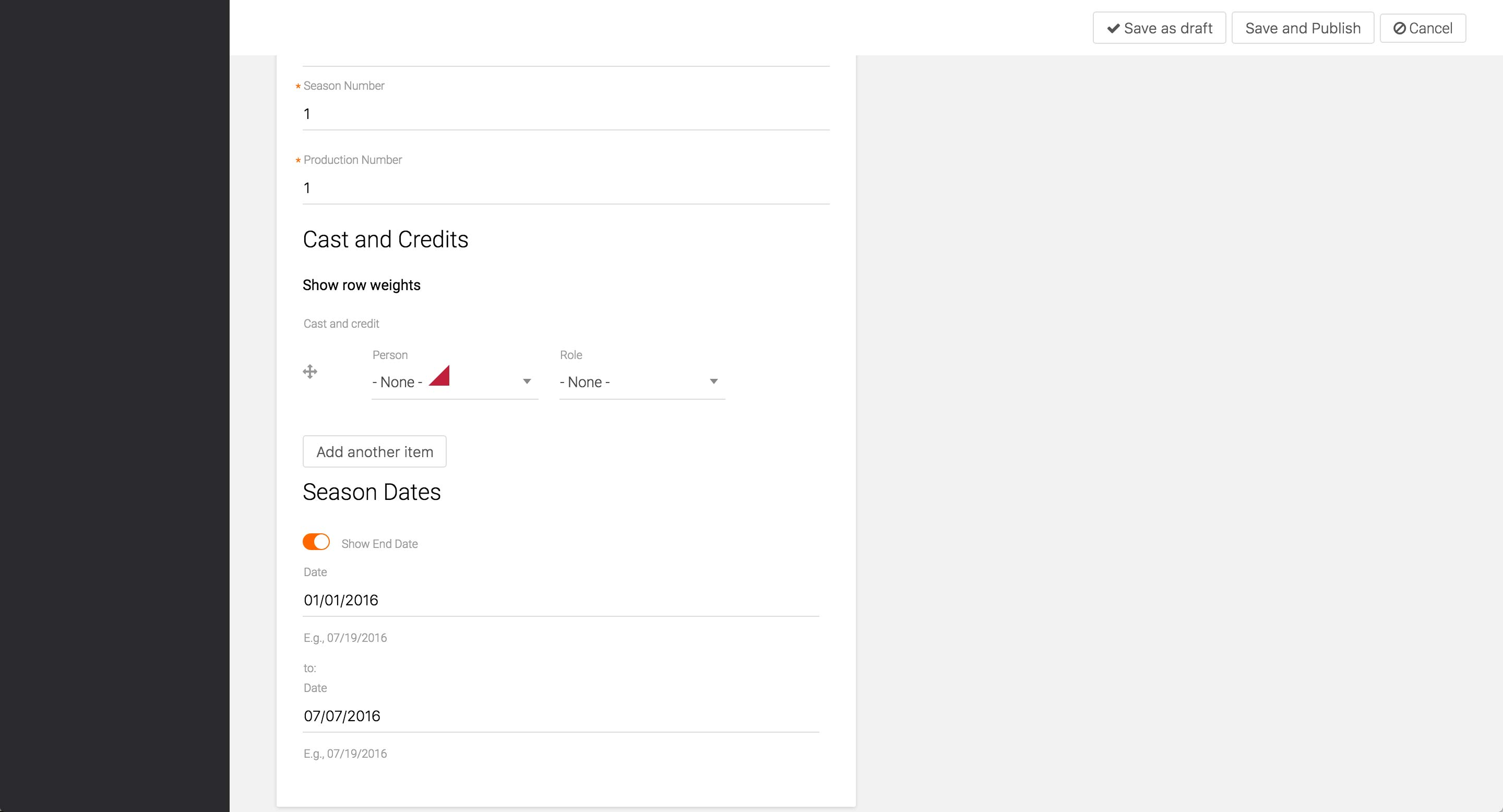Click the end date field showing 07/07/2016
Image resolution: width=1503 pixels, height=812 pixels.
tap(560, 716)
